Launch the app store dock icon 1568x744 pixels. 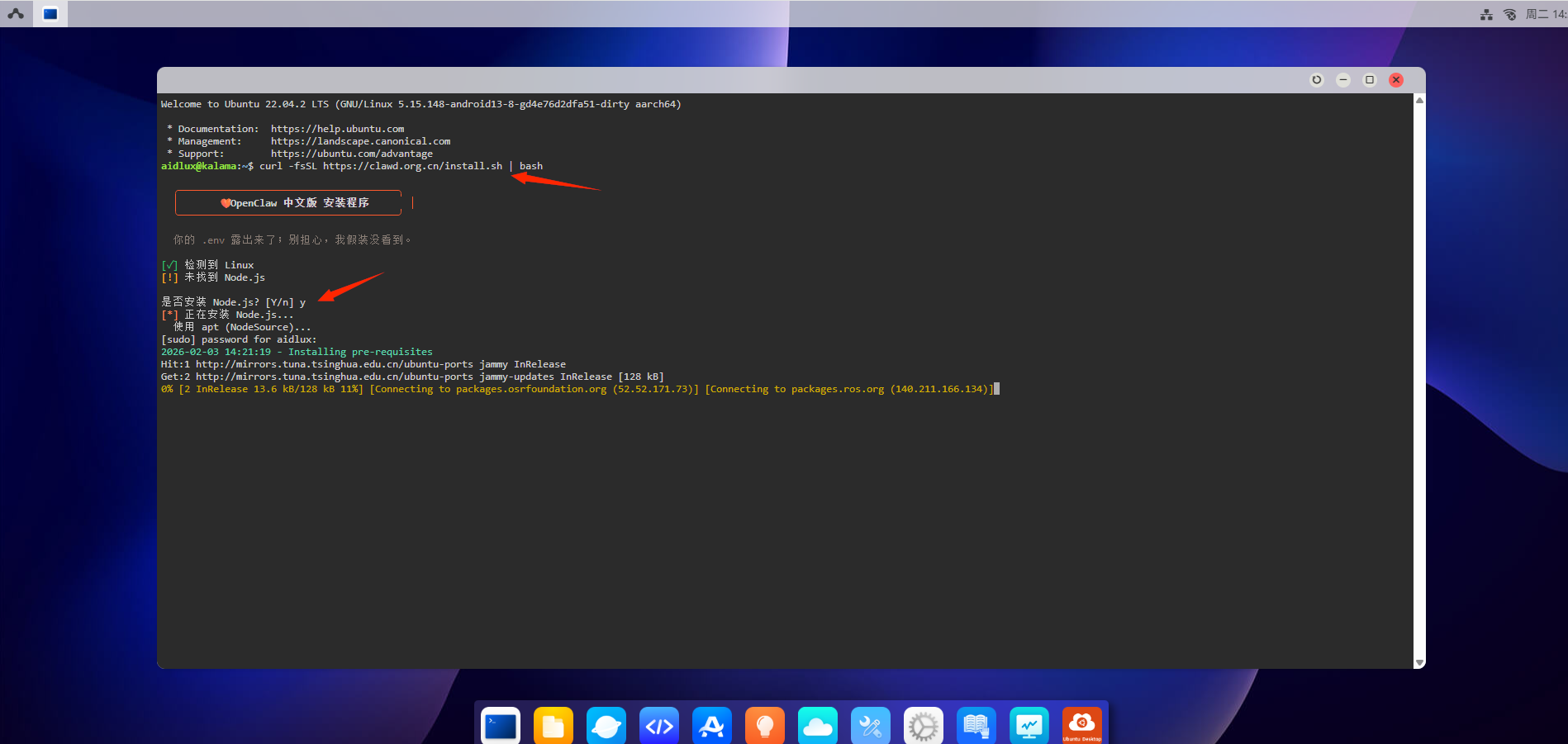pyautogui.click(x=712, y=726)
